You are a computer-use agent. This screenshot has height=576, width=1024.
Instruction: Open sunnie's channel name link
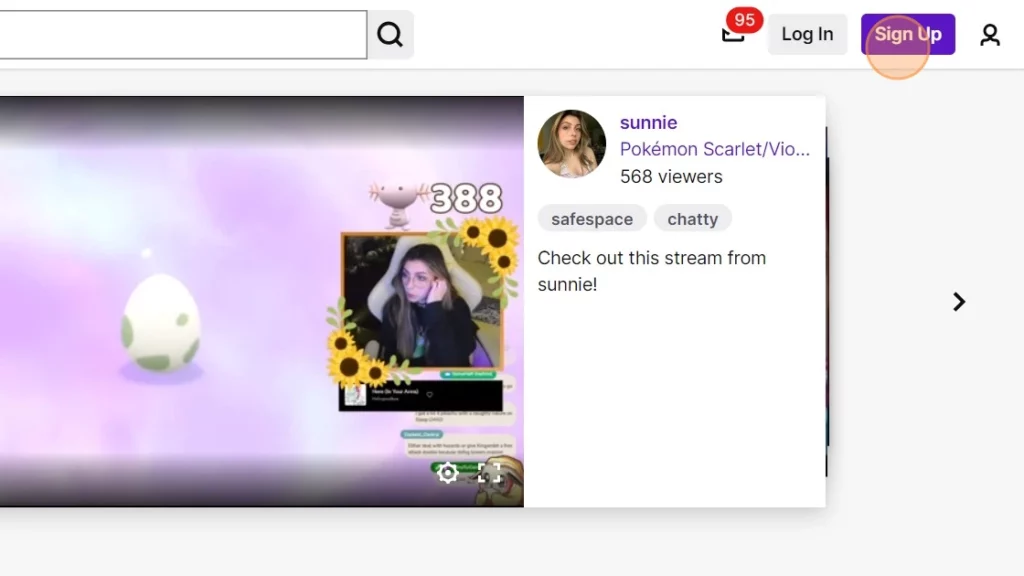coord(648,123)
